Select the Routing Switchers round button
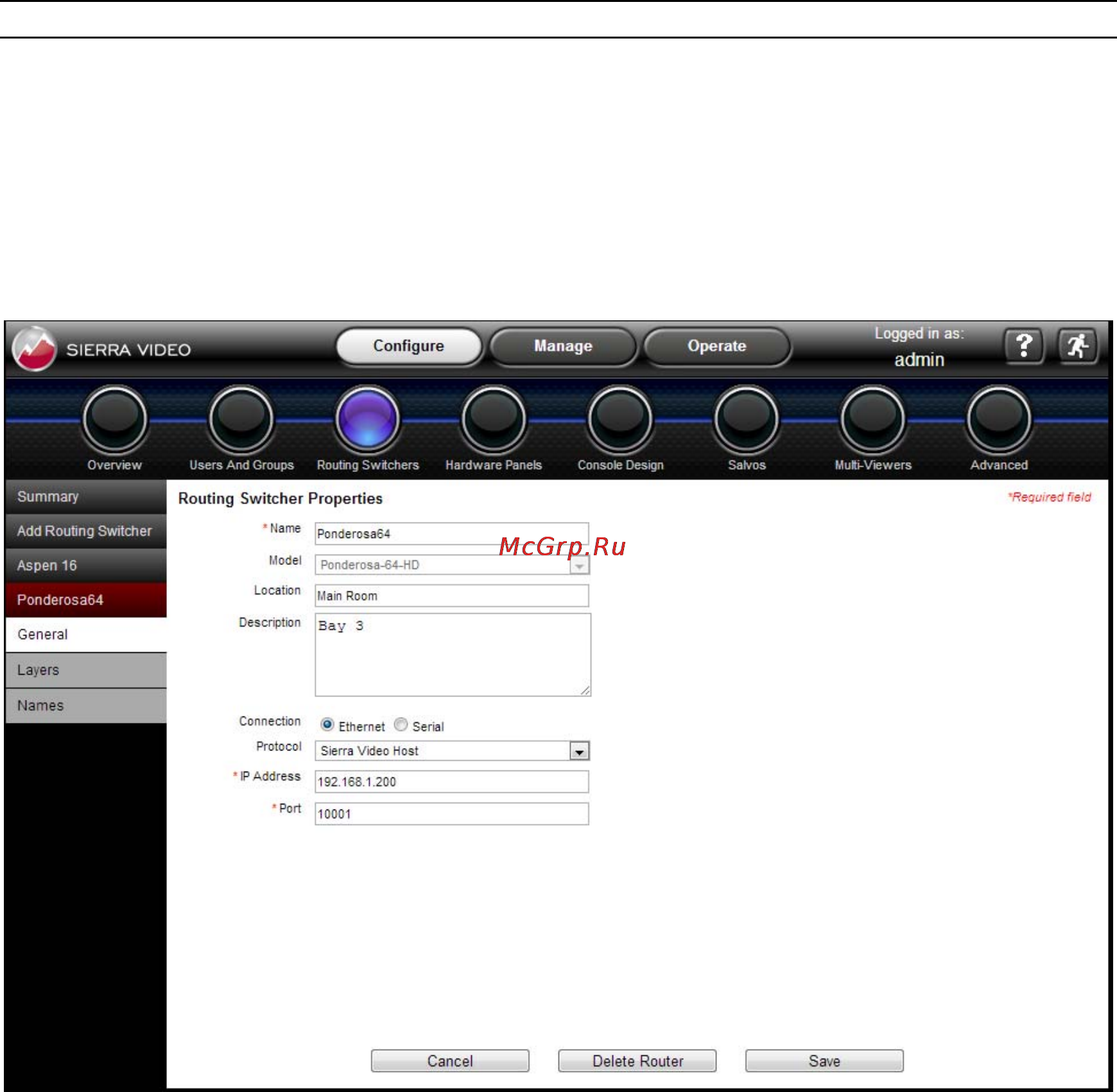Screen dimensions: 1117x1092 (367, 419)
